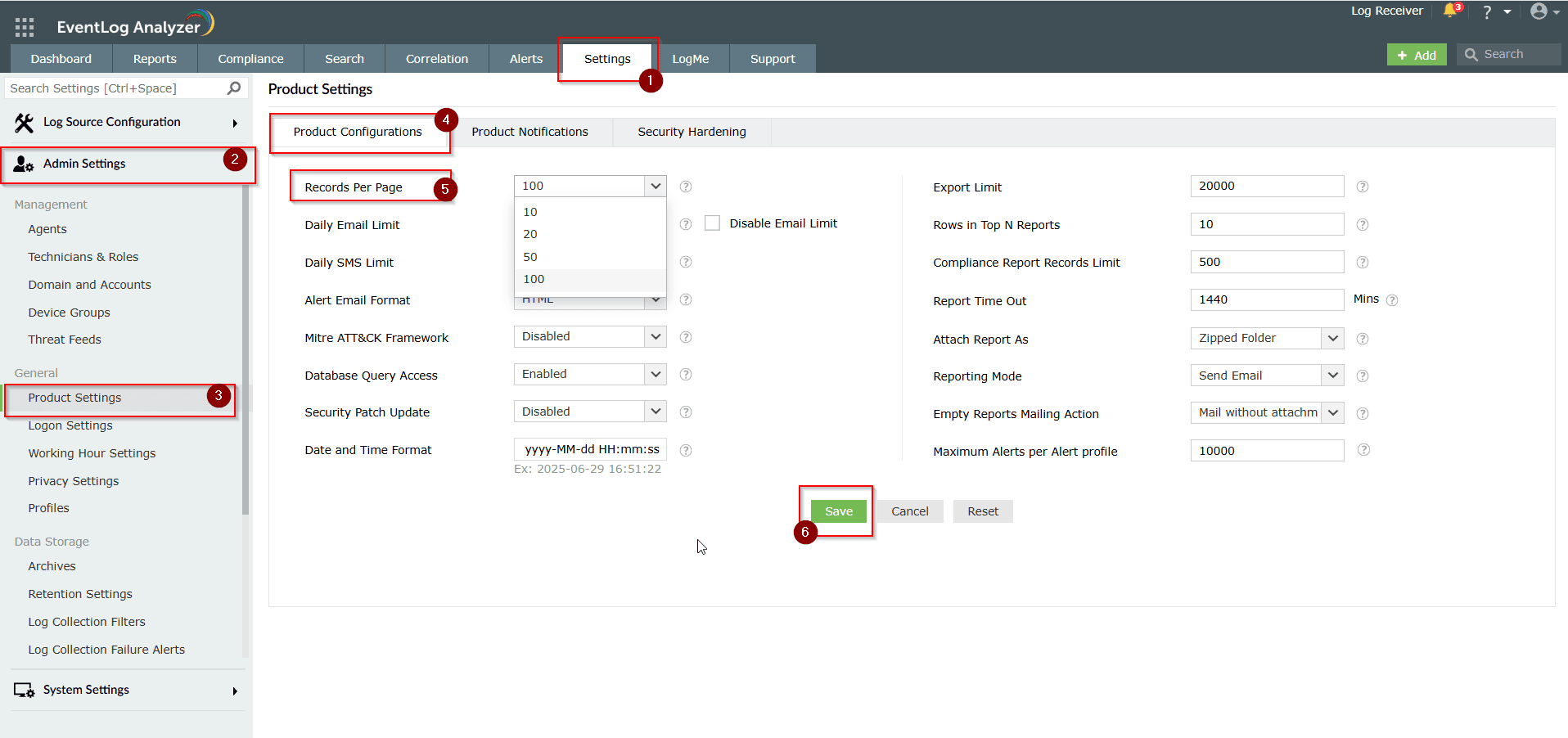Viewport: 1568px width, 738px height.
Task: Click the Report Time Out field
Action: click(x=1267, y=299)
